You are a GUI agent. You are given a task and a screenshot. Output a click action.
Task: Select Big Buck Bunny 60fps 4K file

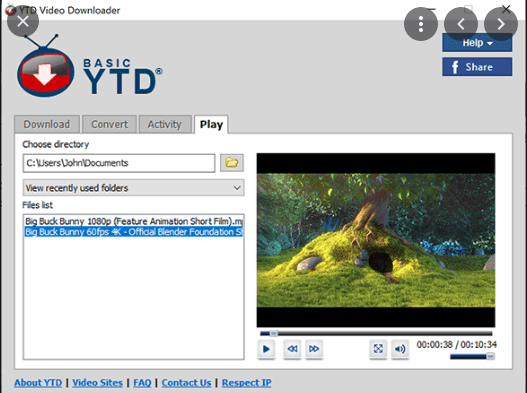click(x=134, y=232)
